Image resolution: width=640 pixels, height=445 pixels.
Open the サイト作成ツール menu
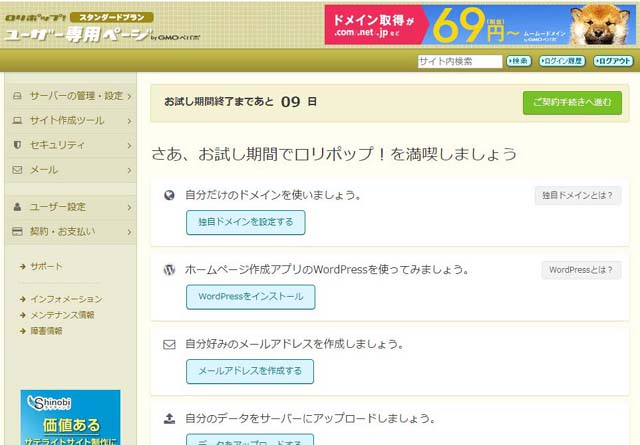(x=72, y=120)
